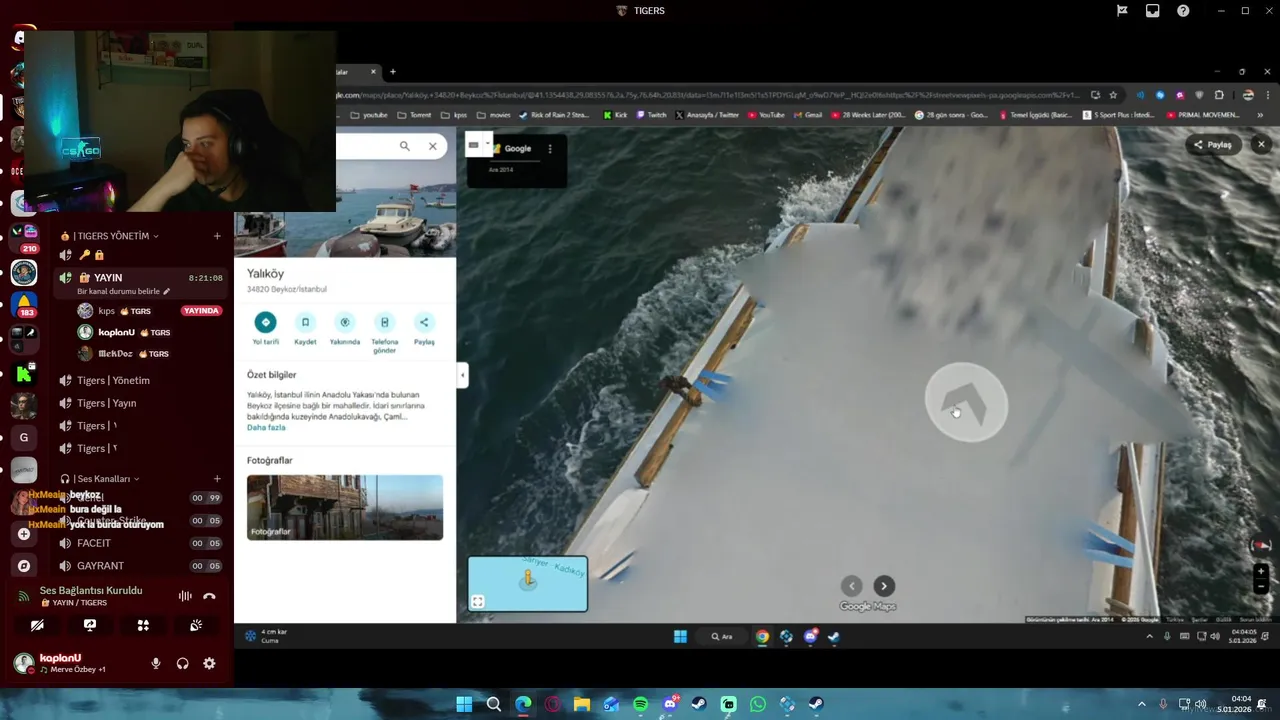
Task: Open File Explorer from Windows taskbar
Action: [x=582, y=704]
